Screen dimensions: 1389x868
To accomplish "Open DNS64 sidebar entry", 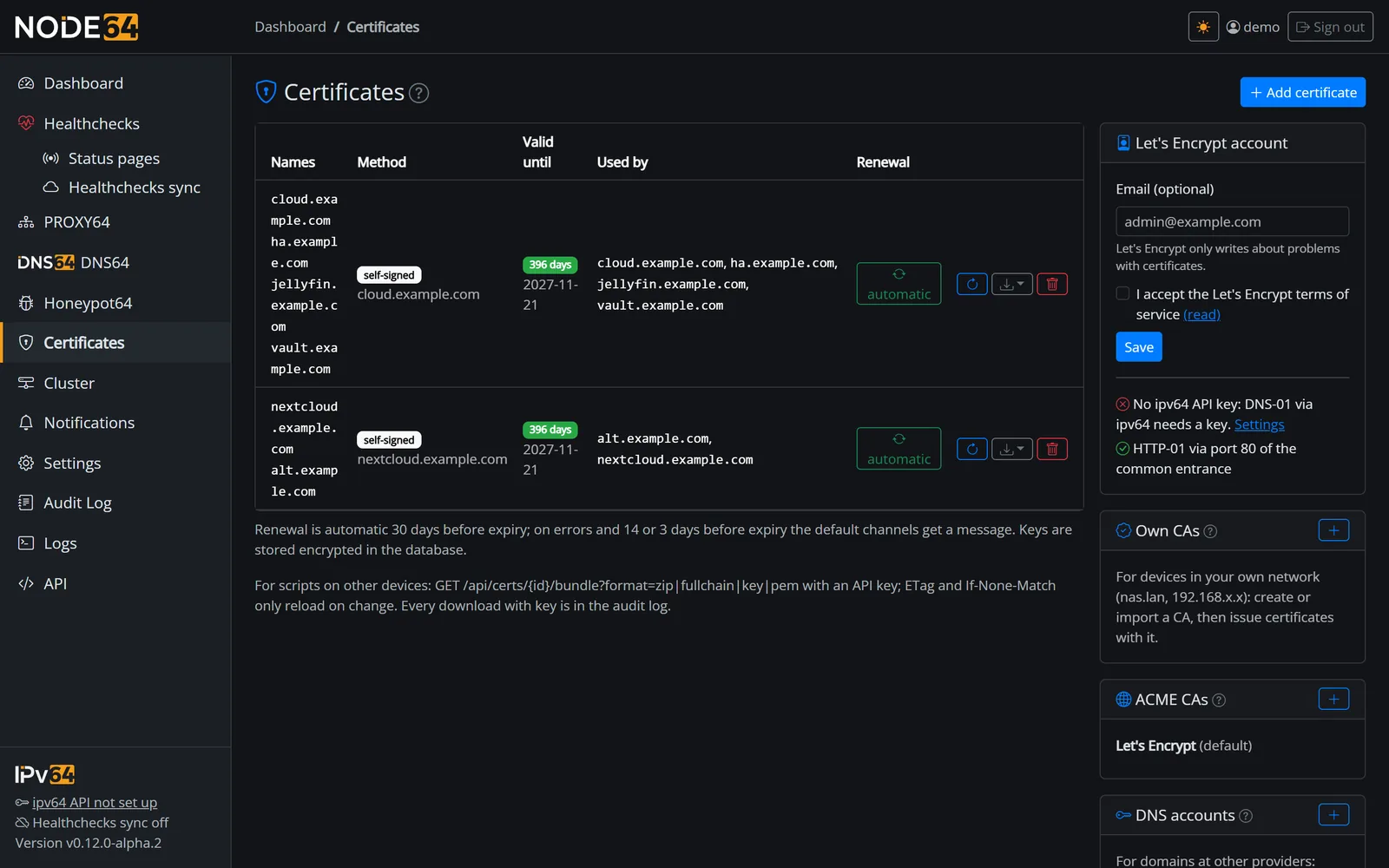I will [x=115, y=262].
